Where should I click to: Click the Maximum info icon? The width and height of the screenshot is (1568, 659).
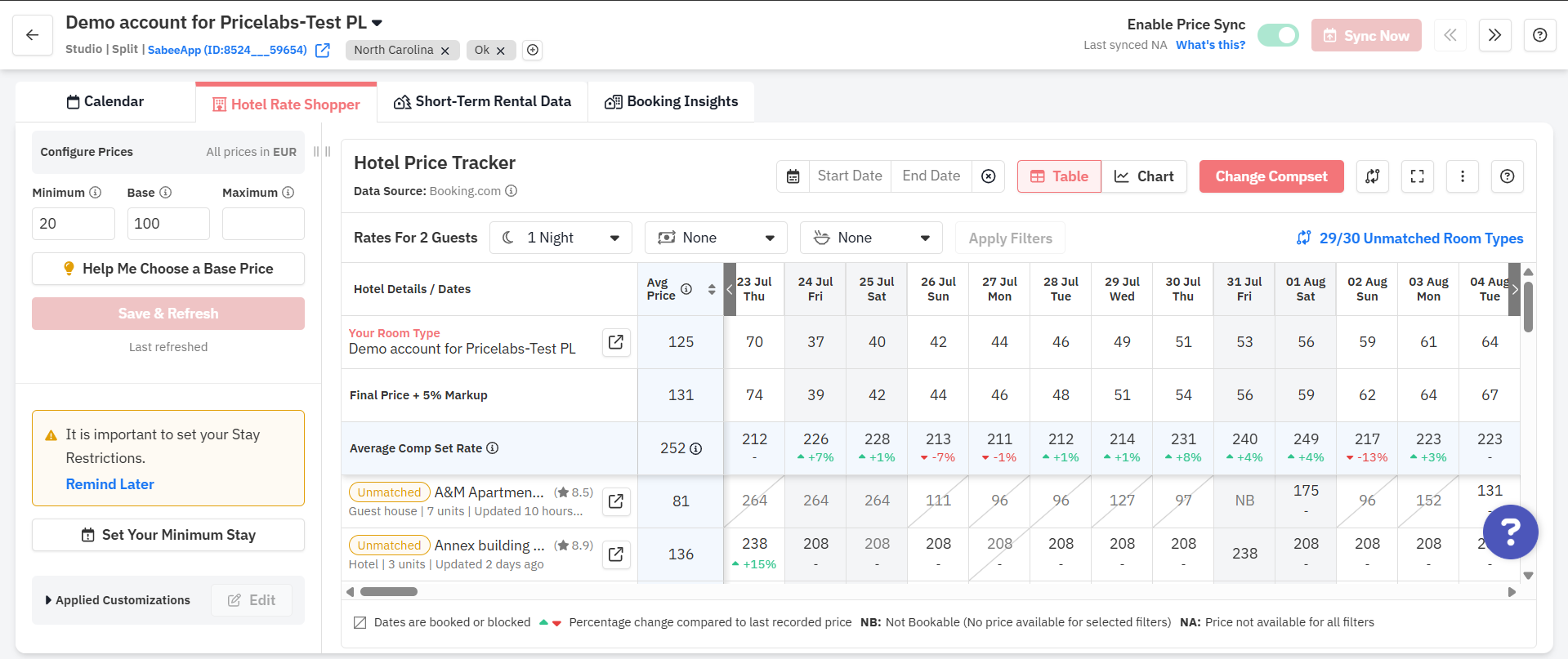pyautogui.click(x=288, y=193)
